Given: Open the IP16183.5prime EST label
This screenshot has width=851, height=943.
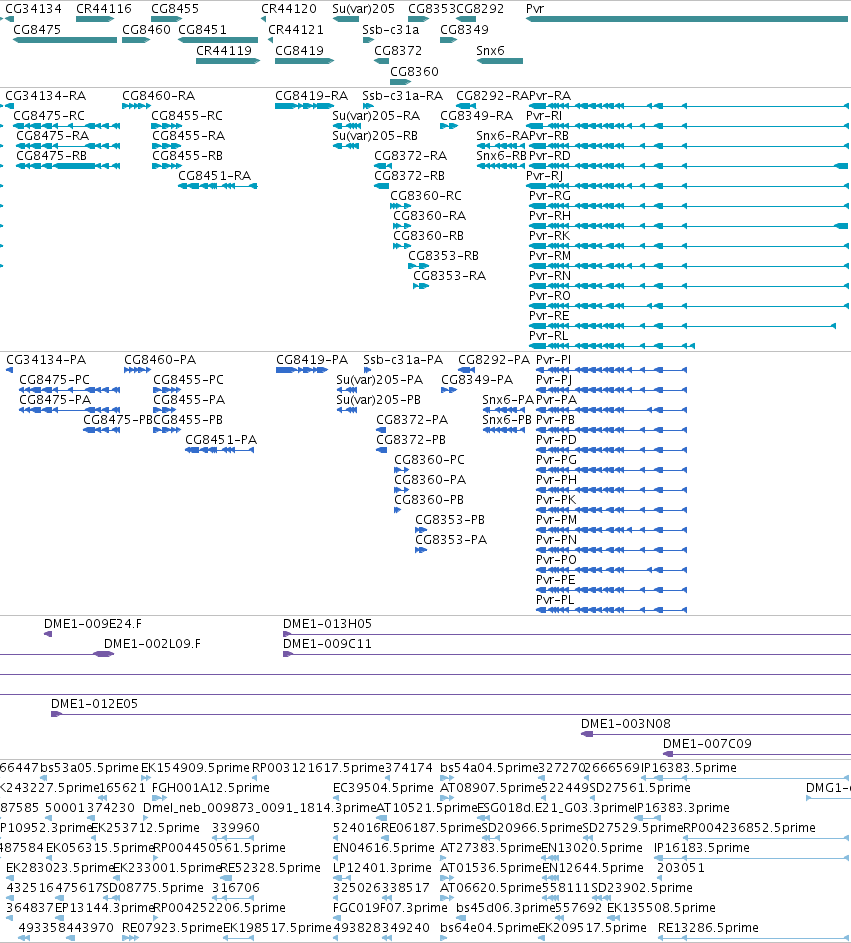Looking at the screenshot, I should [701, 847].
